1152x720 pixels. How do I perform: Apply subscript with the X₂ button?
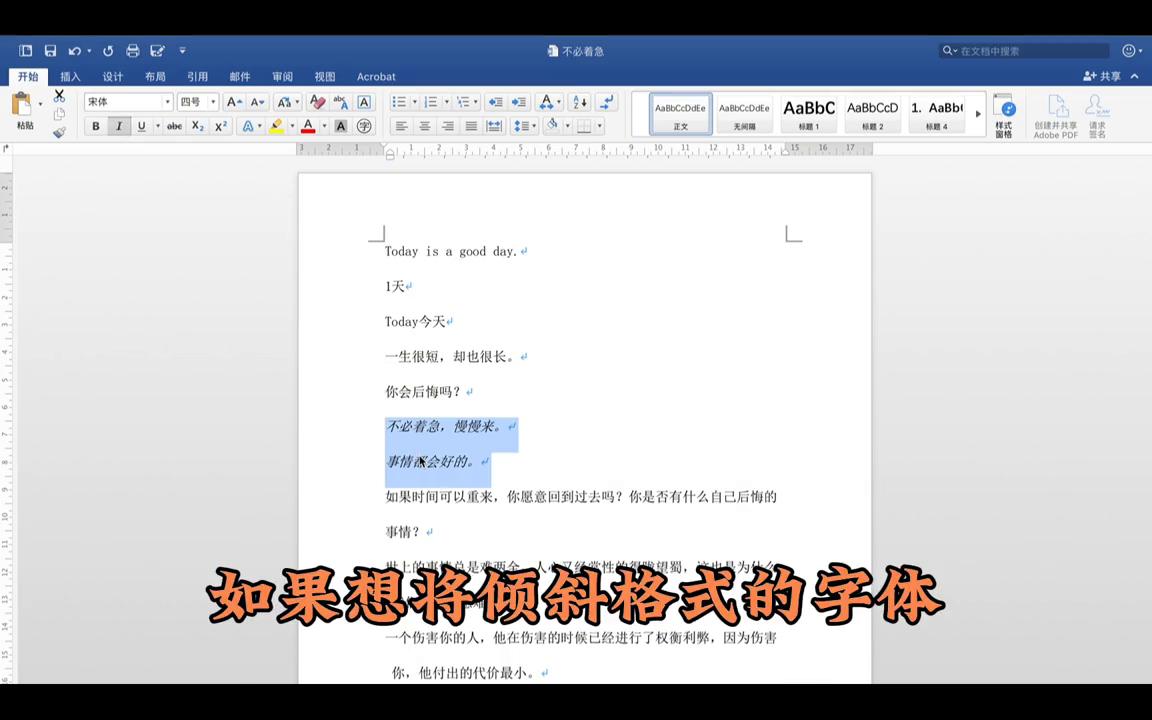198,126
